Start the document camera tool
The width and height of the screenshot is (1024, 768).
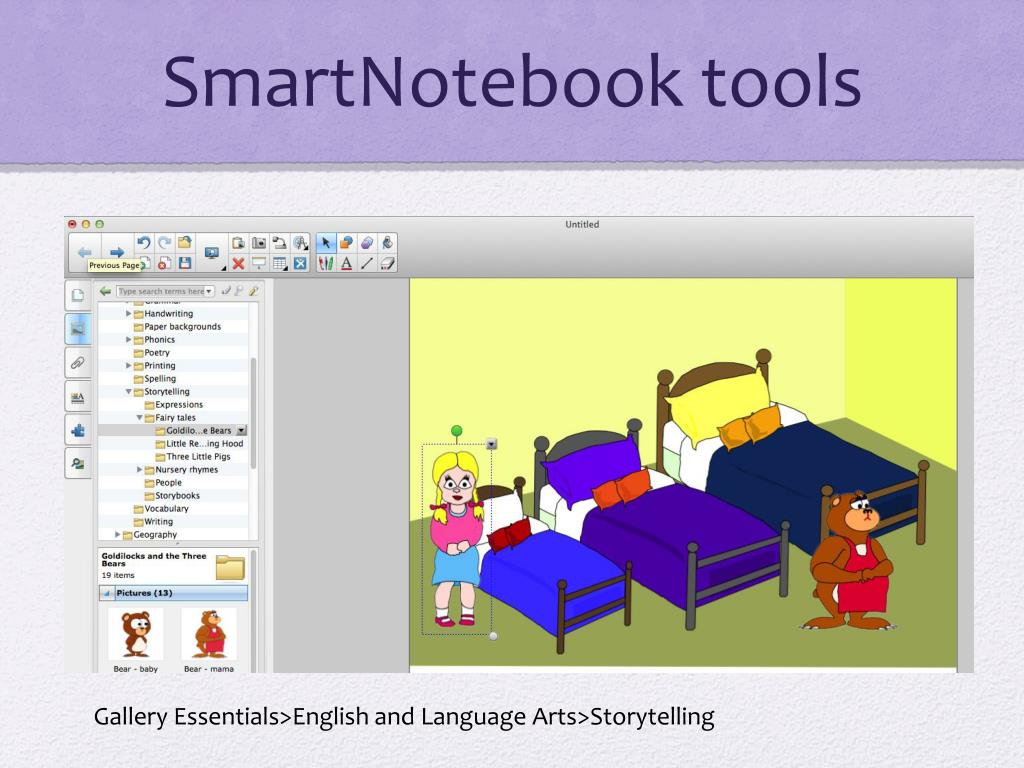pyautogui.click(x=280, y=243)
